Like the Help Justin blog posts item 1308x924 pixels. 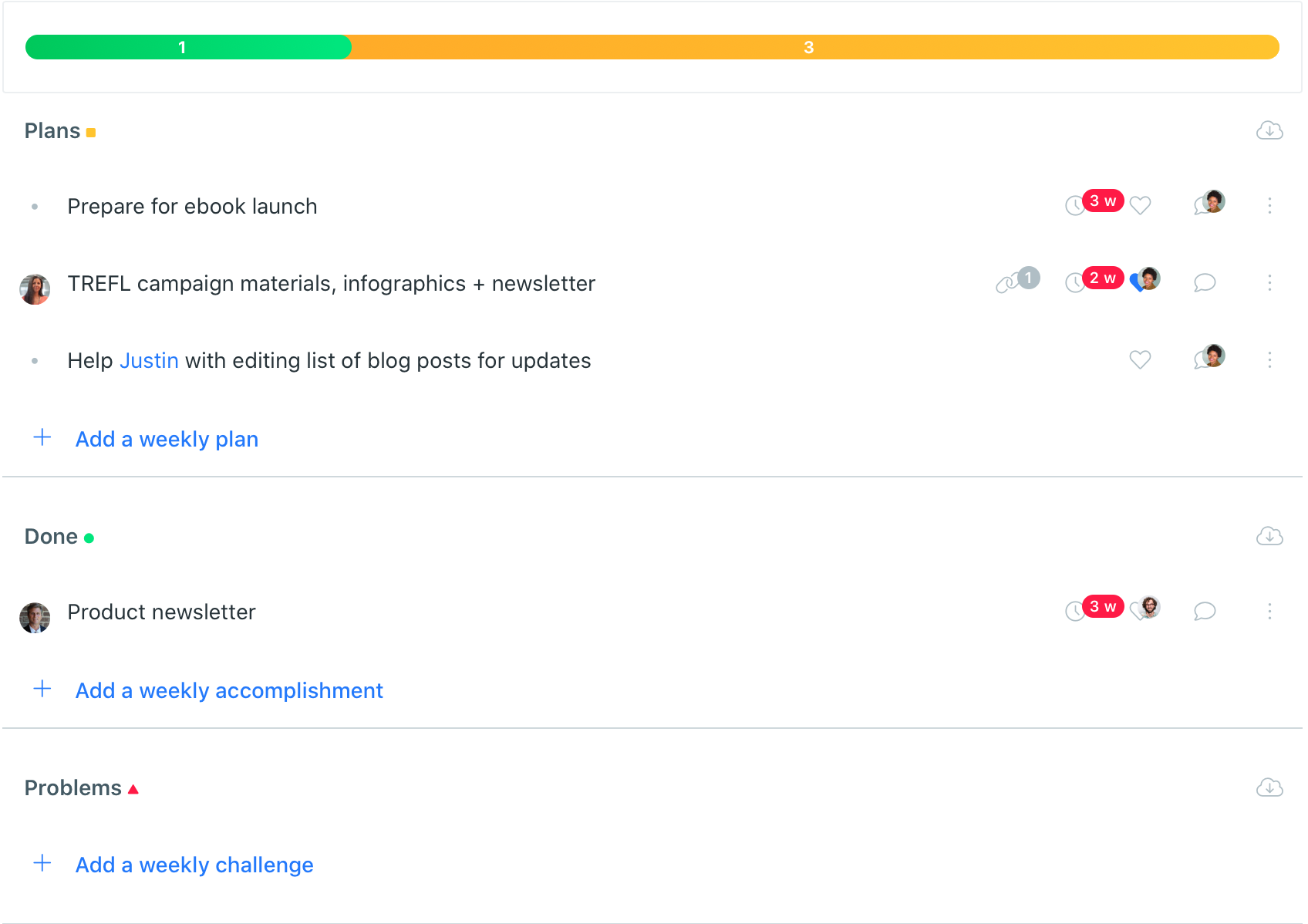pos(1140,360)
